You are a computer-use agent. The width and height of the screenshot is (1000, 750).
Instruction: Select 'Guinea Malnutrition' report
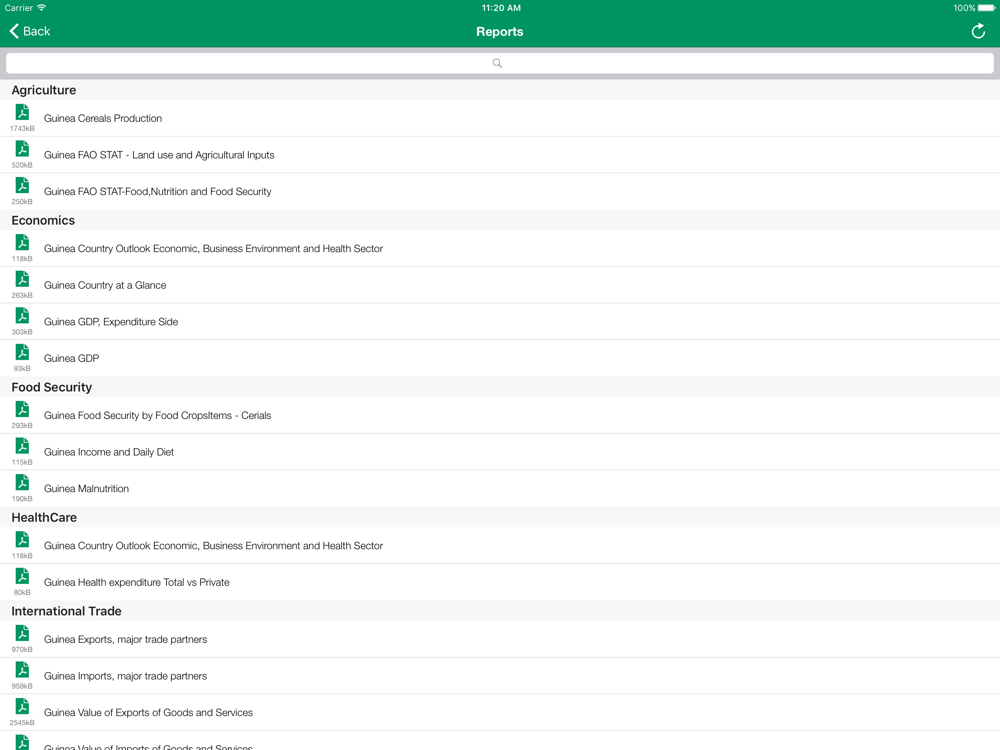[x=86, y=489]
